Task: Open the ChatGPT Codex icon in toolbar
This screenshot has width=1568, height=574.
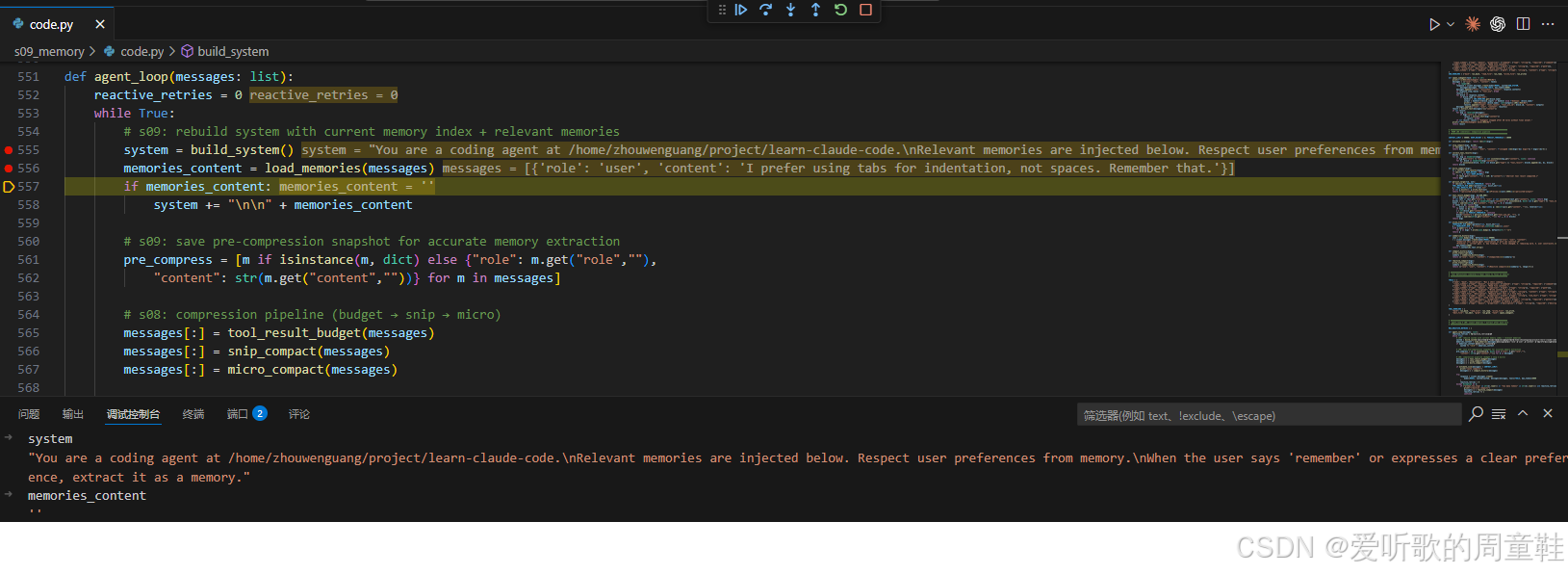Action: point(1498,24)
